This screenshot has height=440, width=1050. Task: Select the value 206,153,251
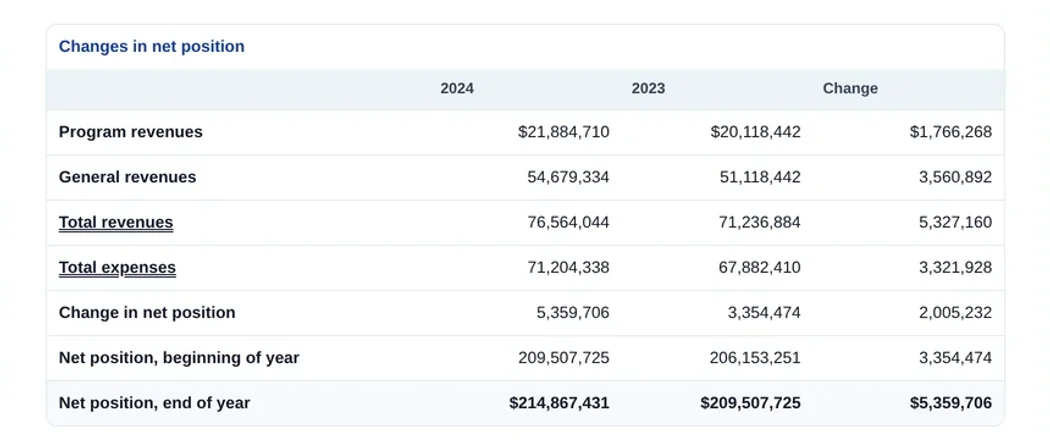click(755, 358)
